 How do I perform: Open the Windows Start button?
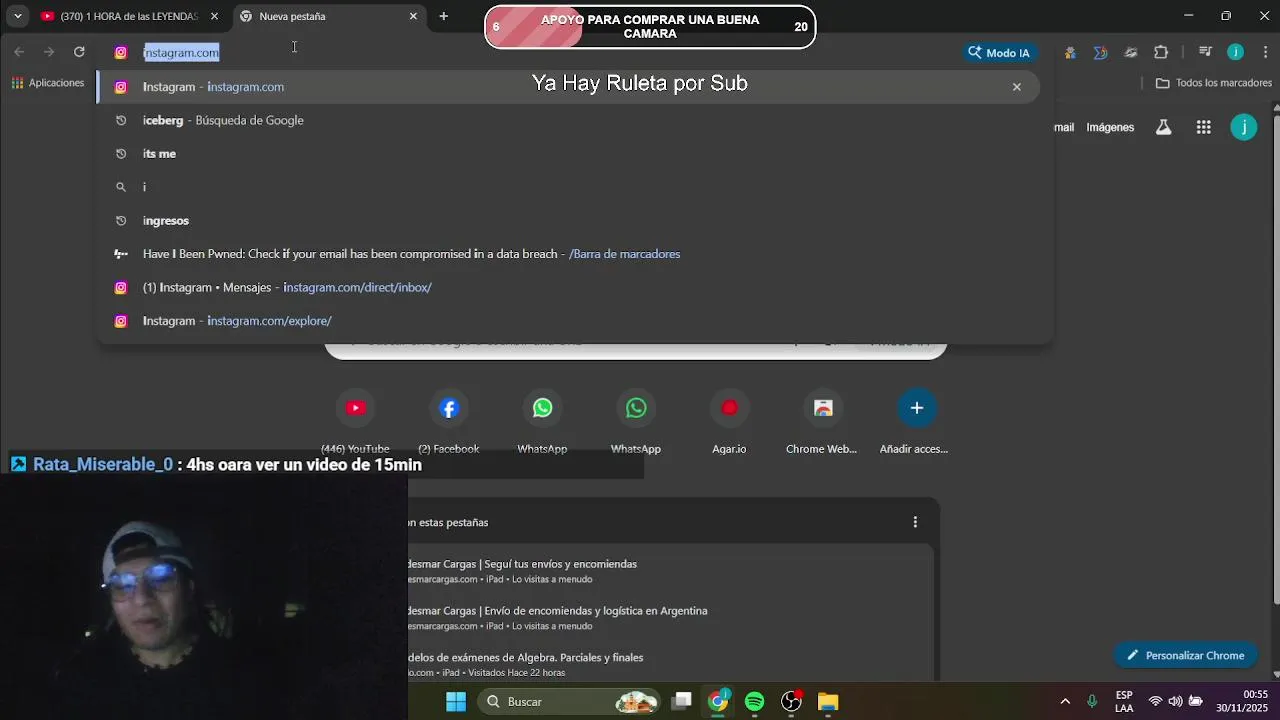click(456, 701)
